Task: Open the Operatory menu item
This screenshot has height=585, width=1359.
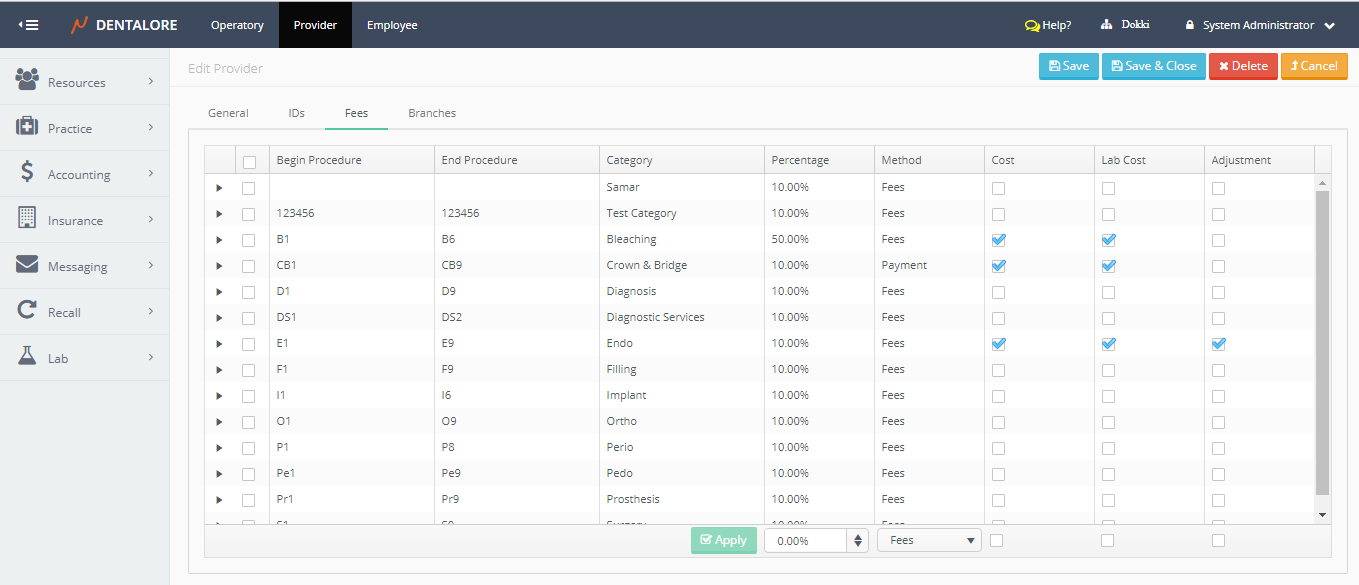Action: [x=237, y=25]
